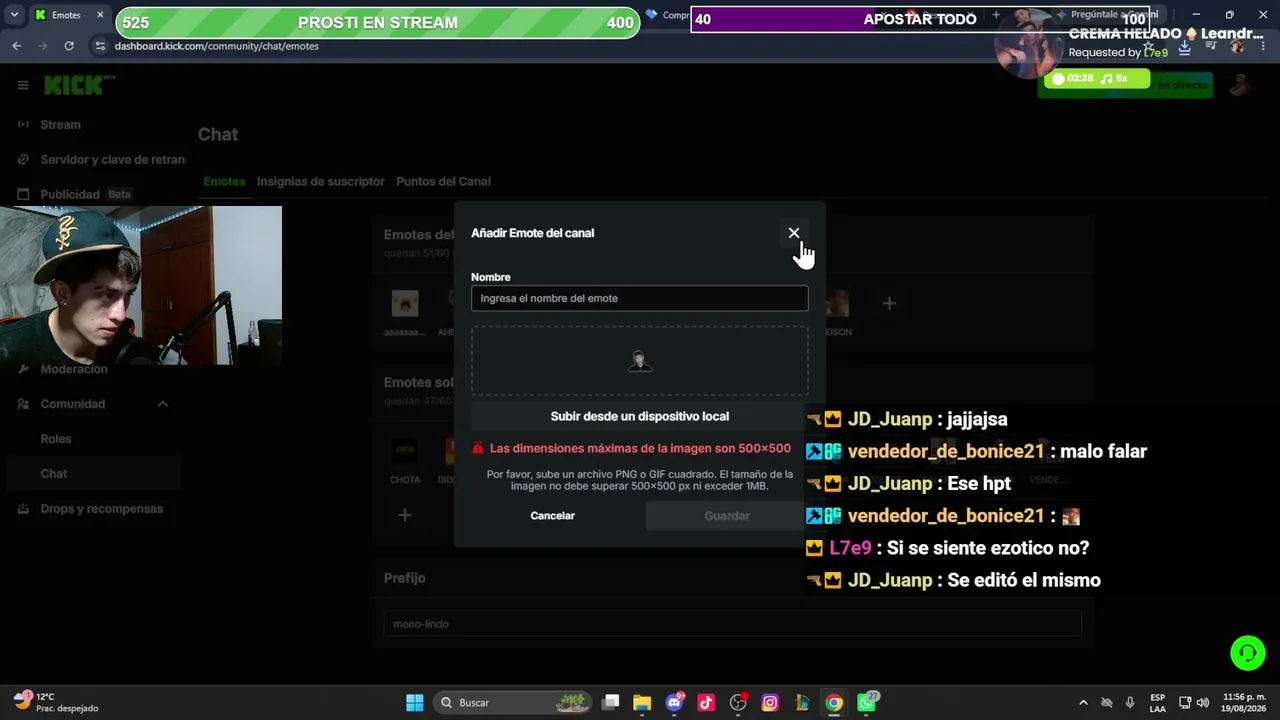Open the clock and date panel
The height and width of the screenshot is (720, 1280).
coord(1244,703)
